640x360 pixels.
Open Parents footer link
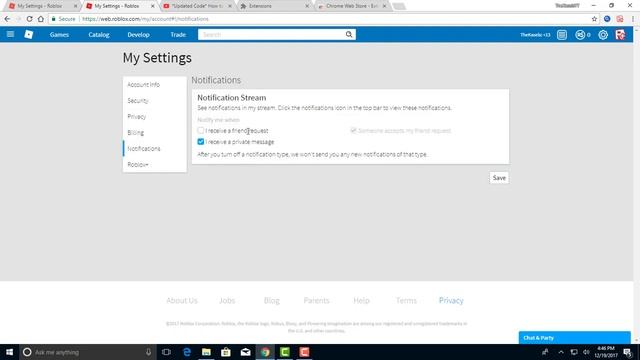click(x=316, y=300)
